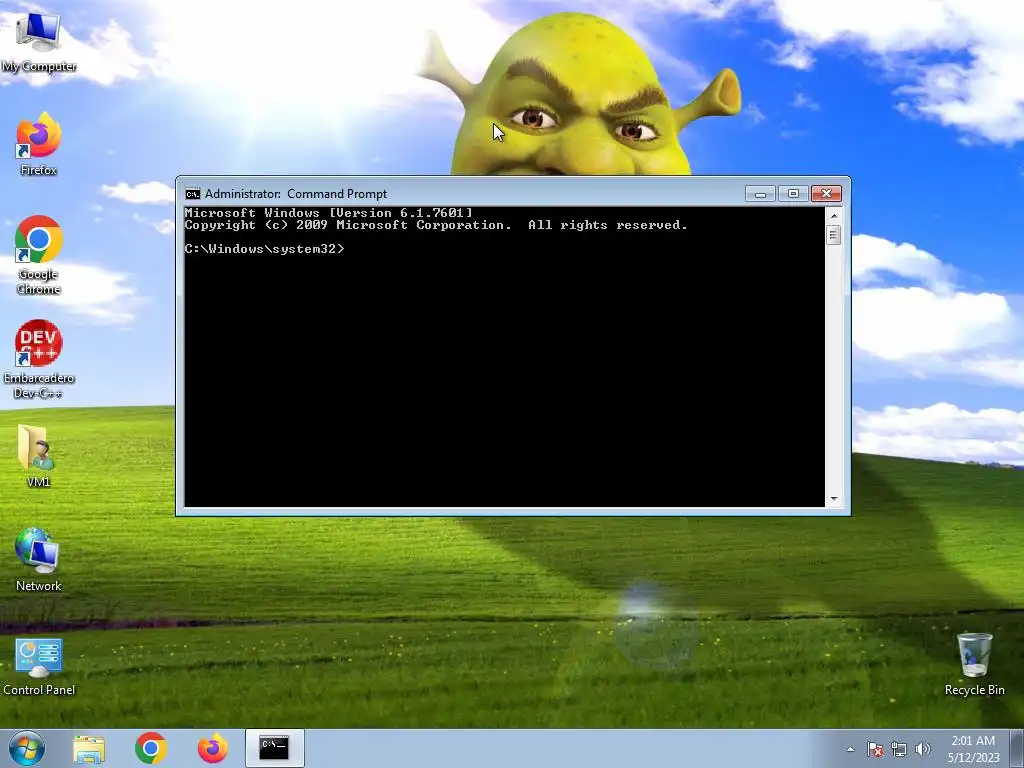Click the Command Prompt taskbar button

274,748
